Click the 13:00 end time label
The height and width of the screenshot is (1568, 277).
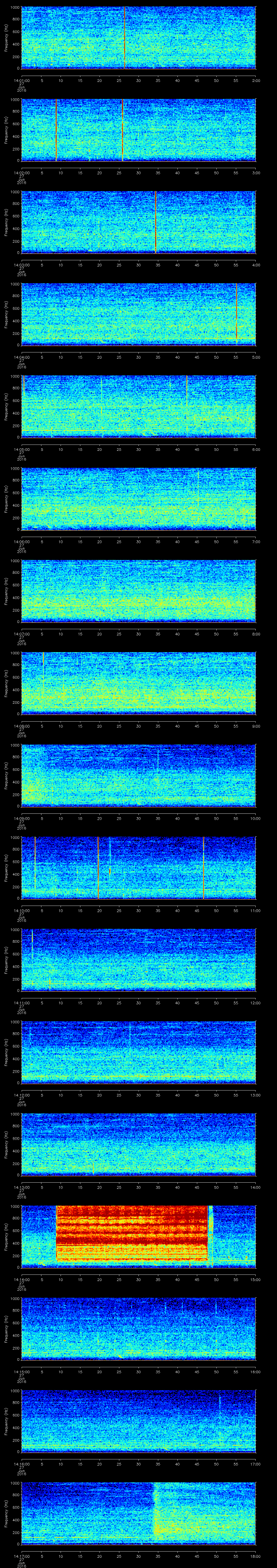pyautogui.click(x=255, y=1095)
